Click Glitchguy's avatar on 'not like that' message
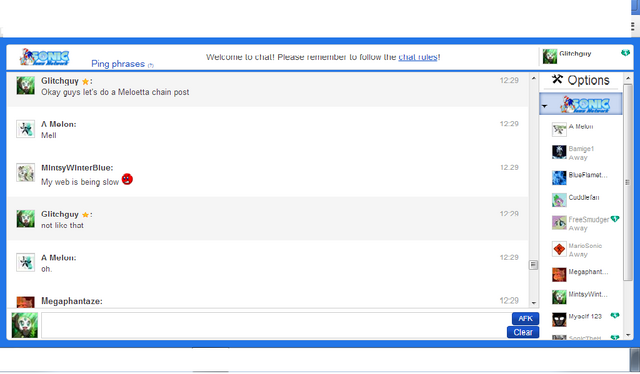The width and height of the screenshot is (640, 374). pos(25,219)
